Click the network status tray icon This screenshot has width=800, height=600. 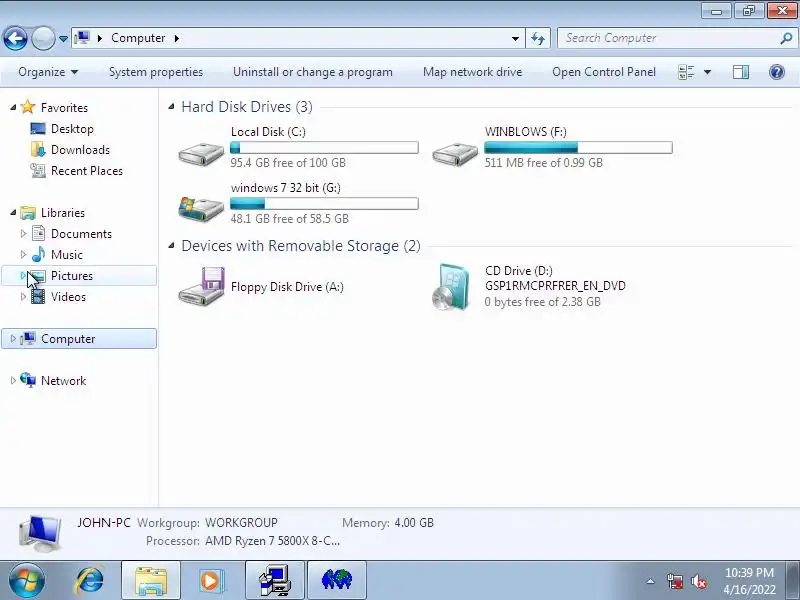point(674,581)
